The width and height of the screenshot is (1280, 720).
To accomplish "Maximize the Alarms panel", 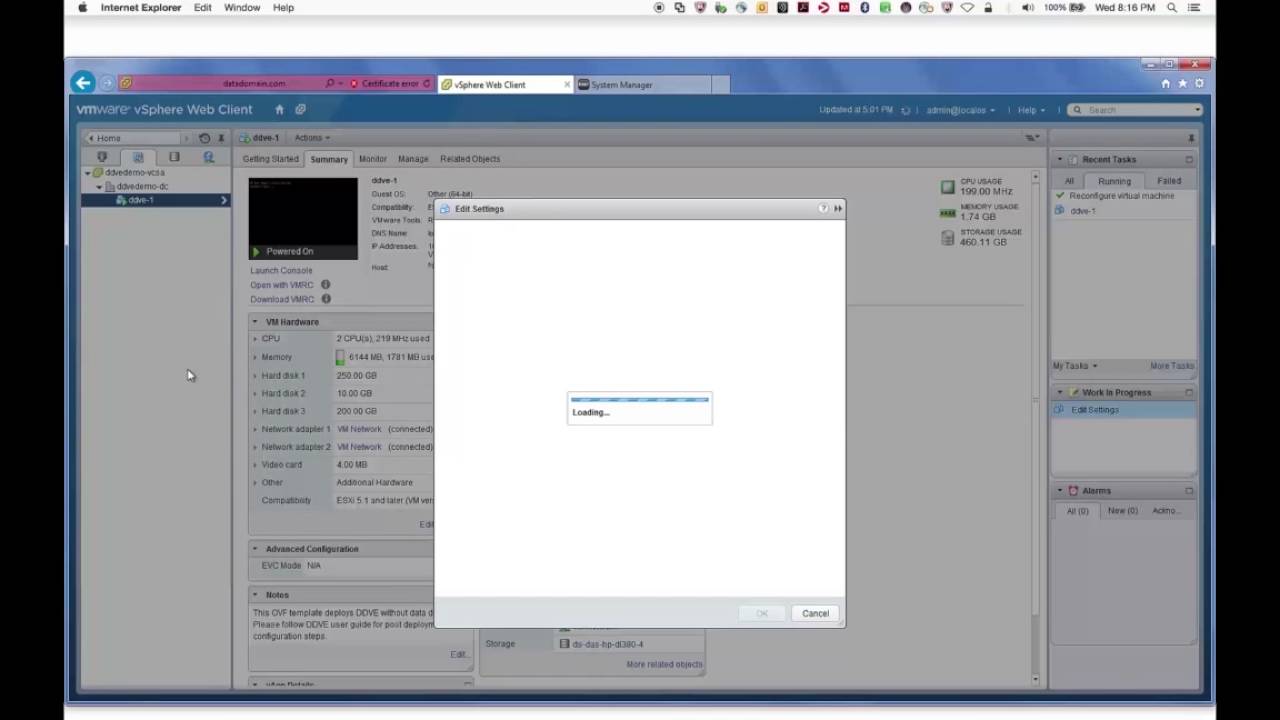I will (1189, 490).
